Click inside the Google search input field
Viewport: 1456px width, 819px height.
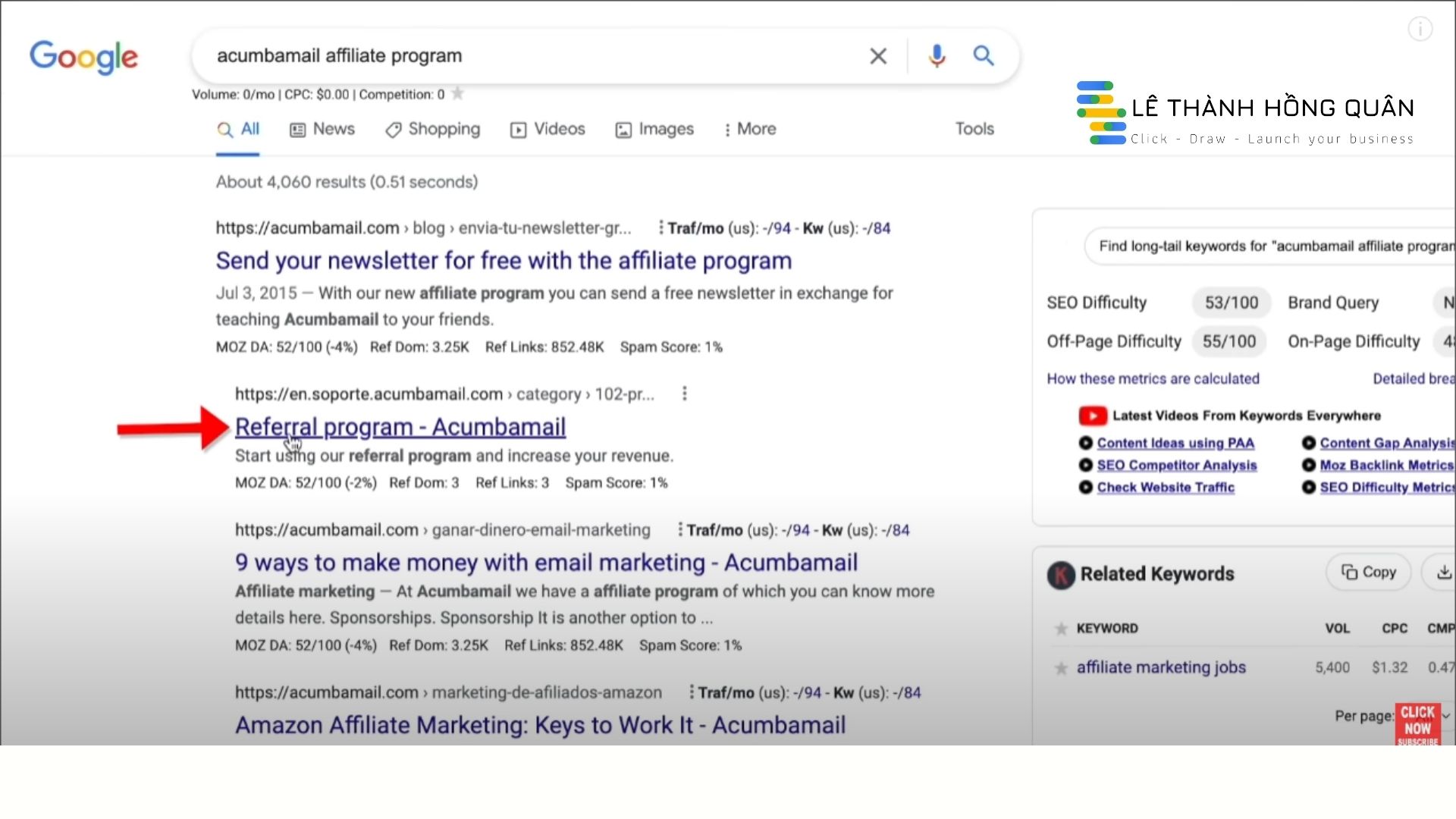[x=531, y=55]
